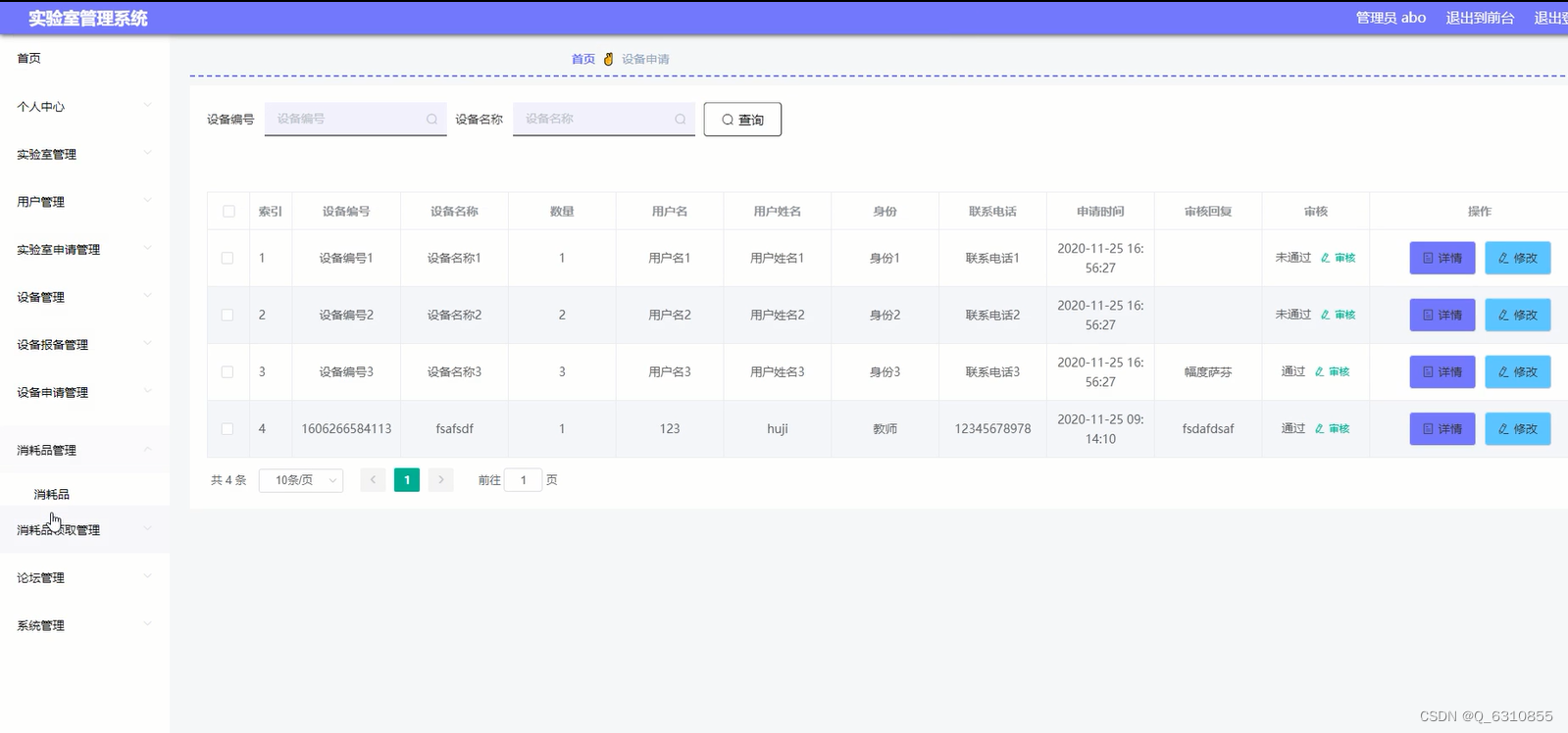
Task: Open 详情 for 1606266584113 row
Action: (1442, 428)
